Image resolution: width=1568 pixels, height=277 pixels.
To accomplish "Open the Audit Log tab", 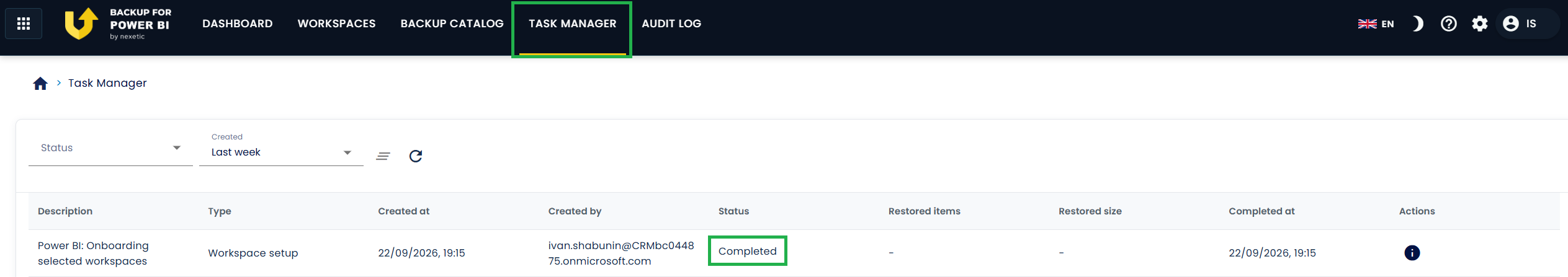I will [x=671, y=24].
